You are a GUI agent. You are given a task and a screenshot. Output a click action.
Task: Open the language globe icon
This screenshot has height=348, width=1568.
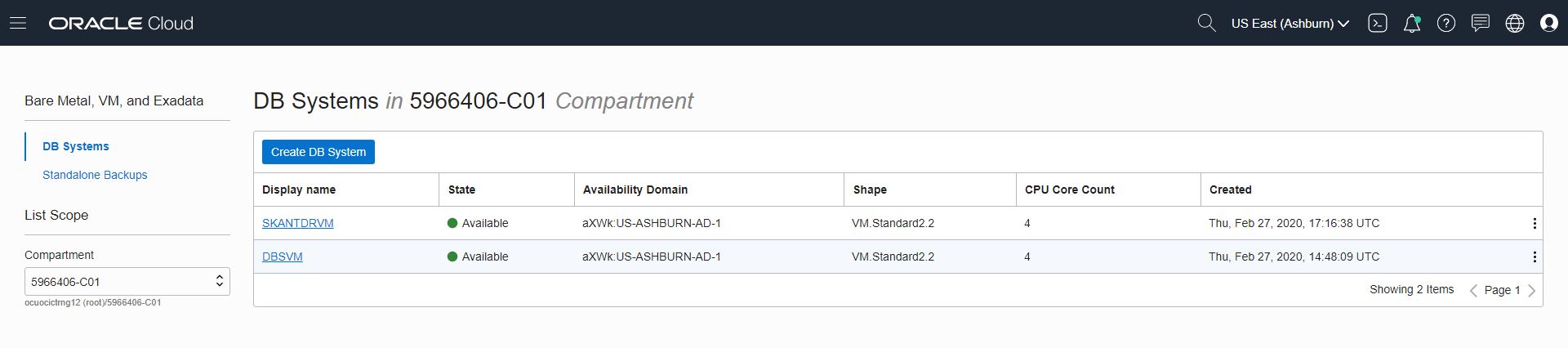pyautogui.click(x=1515, y=23)
